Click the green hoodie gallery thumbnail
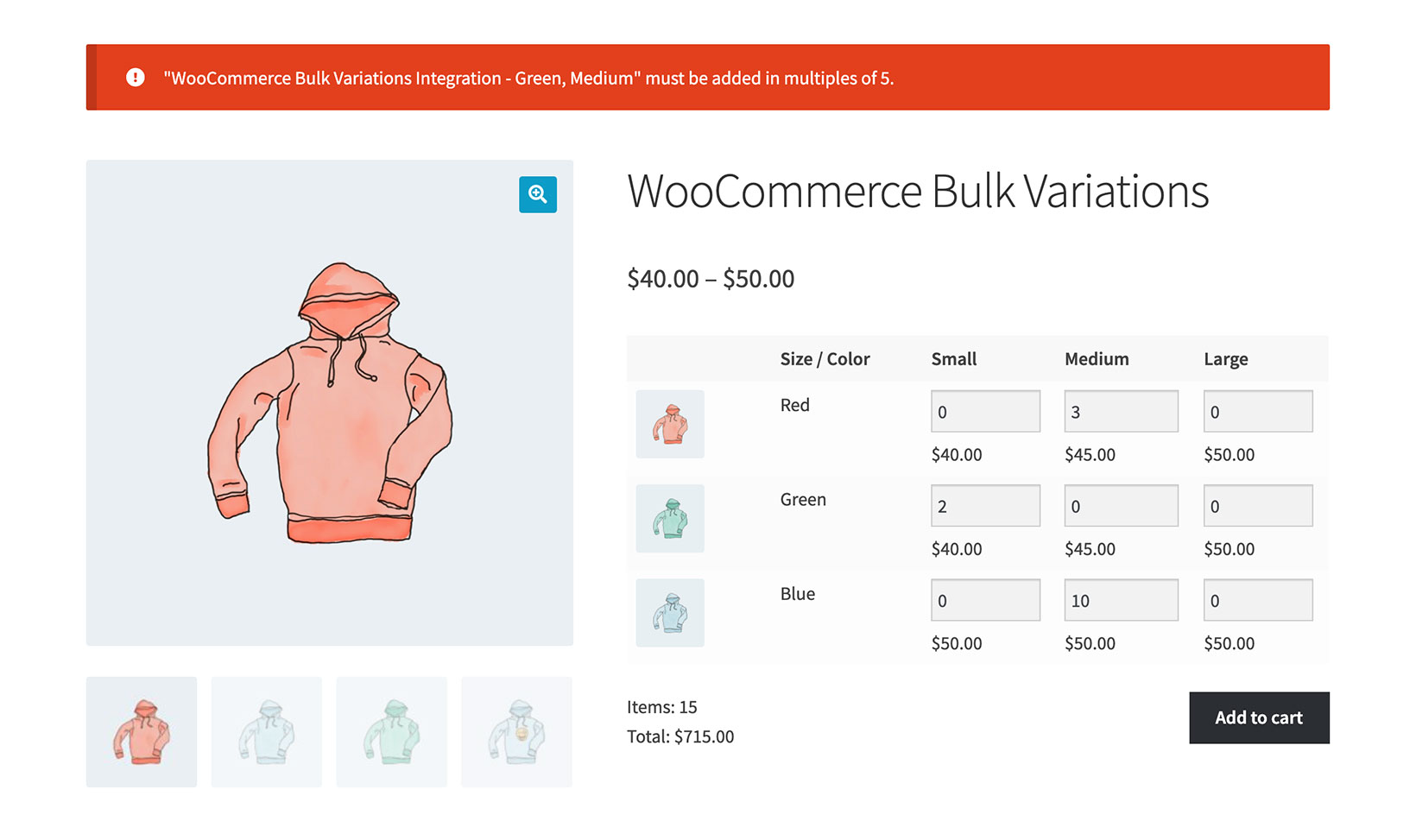 pyautogui.click(x=391, y=731)
